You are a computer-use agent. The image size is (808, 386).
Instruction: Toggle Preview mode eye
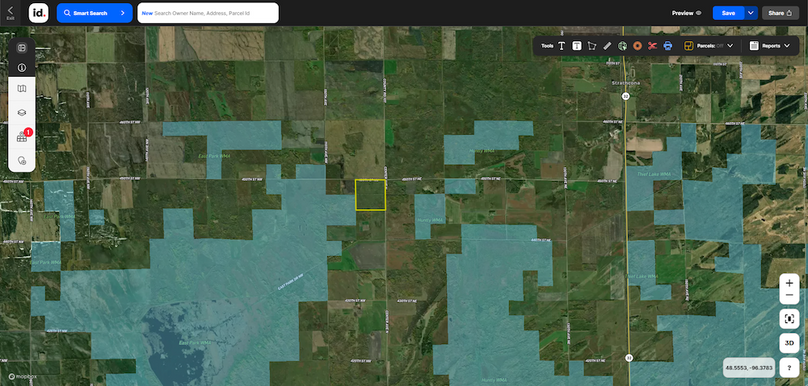click(x=699, y=13)
